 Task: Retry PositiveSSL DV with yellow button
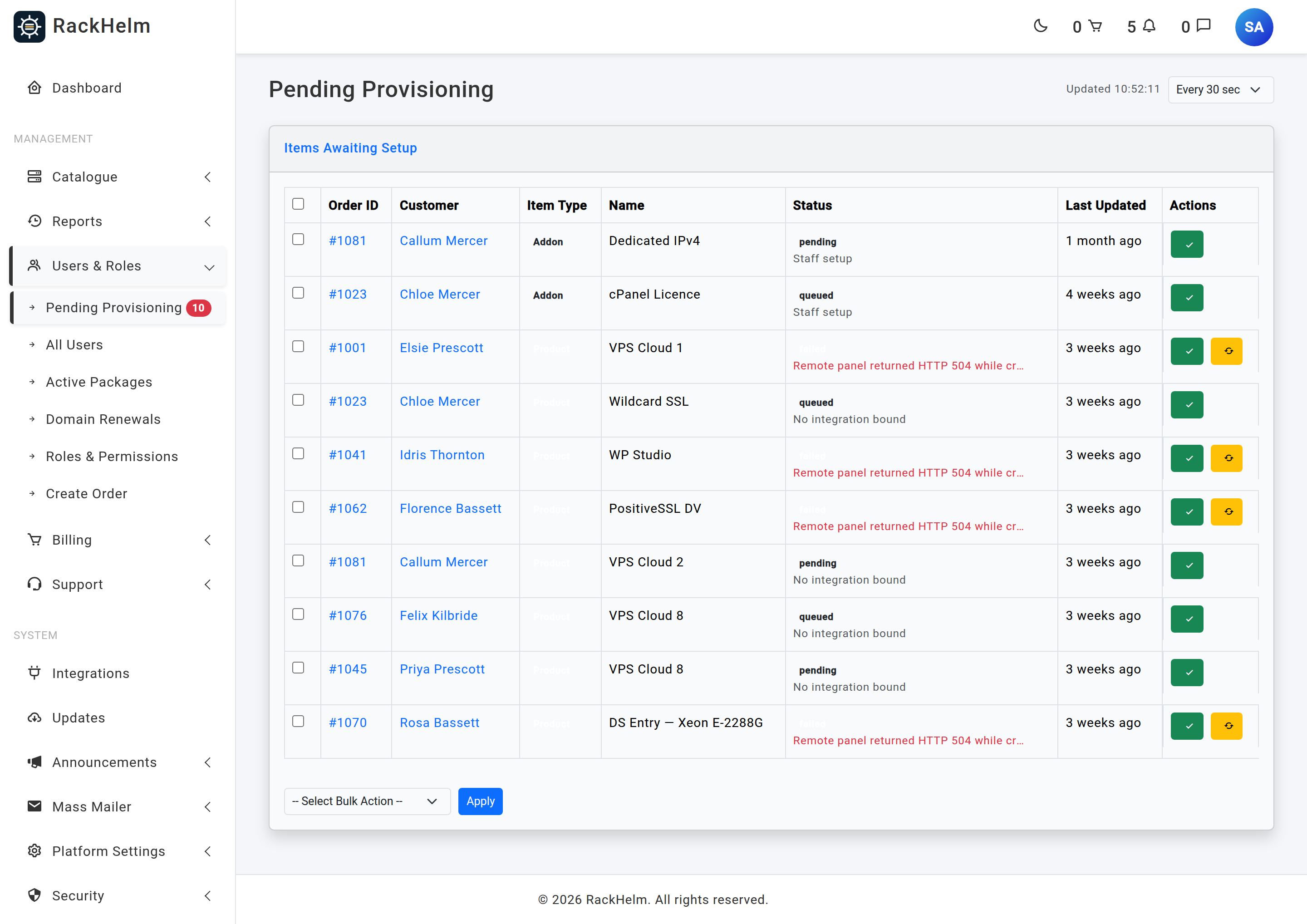point(1226,512)
